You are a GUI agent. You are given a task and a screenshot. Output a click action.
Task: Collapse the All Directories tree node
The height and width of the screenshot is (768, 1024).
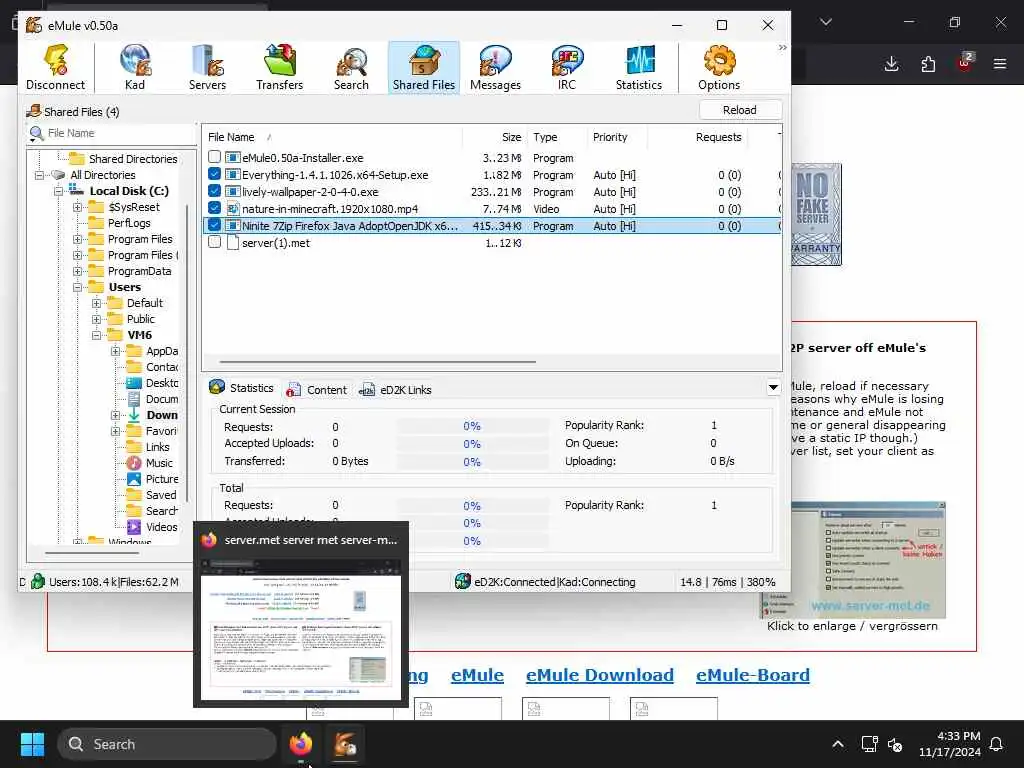pyautogui.click(x=39, y=175)
